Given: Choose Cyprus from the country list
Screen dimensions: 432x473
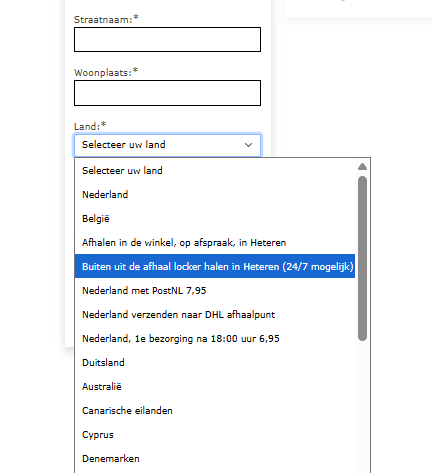Looking at the screenshot, I should (215, 434).
